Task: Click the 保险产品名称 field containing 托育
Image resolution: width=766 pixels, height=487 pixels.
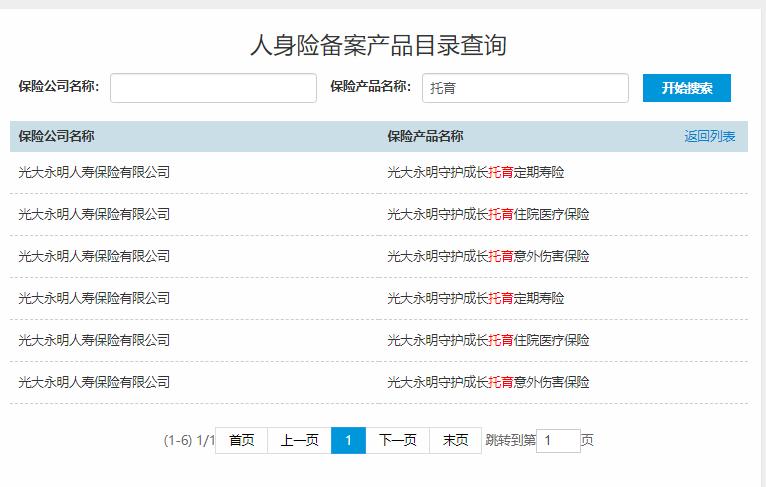Action: [x=525, y=88]
